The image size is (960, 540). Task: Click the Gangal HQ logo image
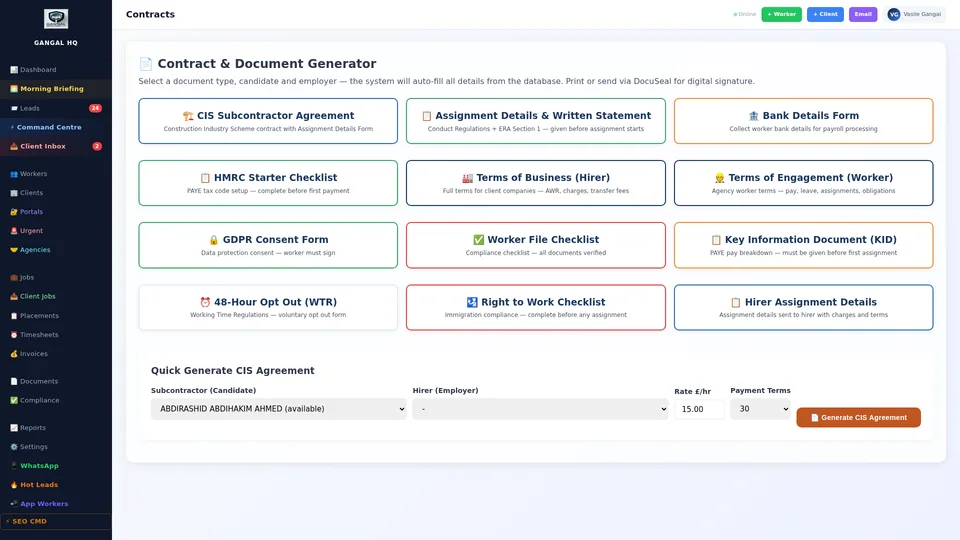tap(56, 19)
